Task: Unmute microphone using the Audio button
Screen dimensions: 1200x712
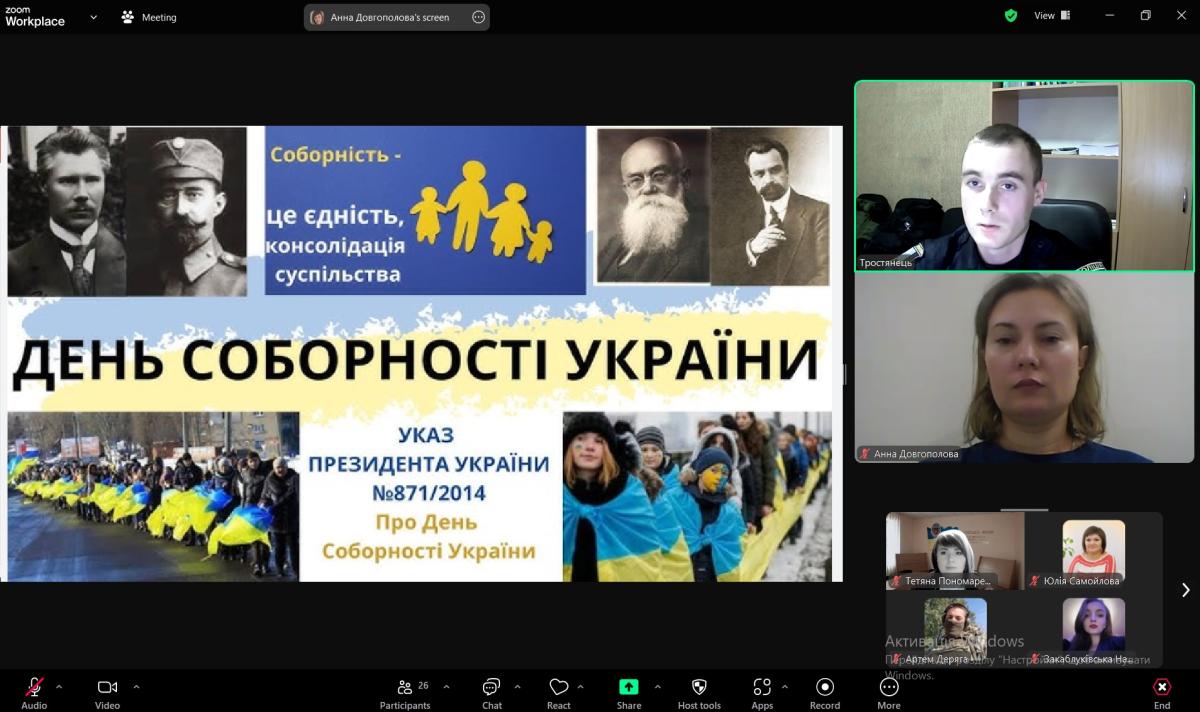Action: [34, 688]
